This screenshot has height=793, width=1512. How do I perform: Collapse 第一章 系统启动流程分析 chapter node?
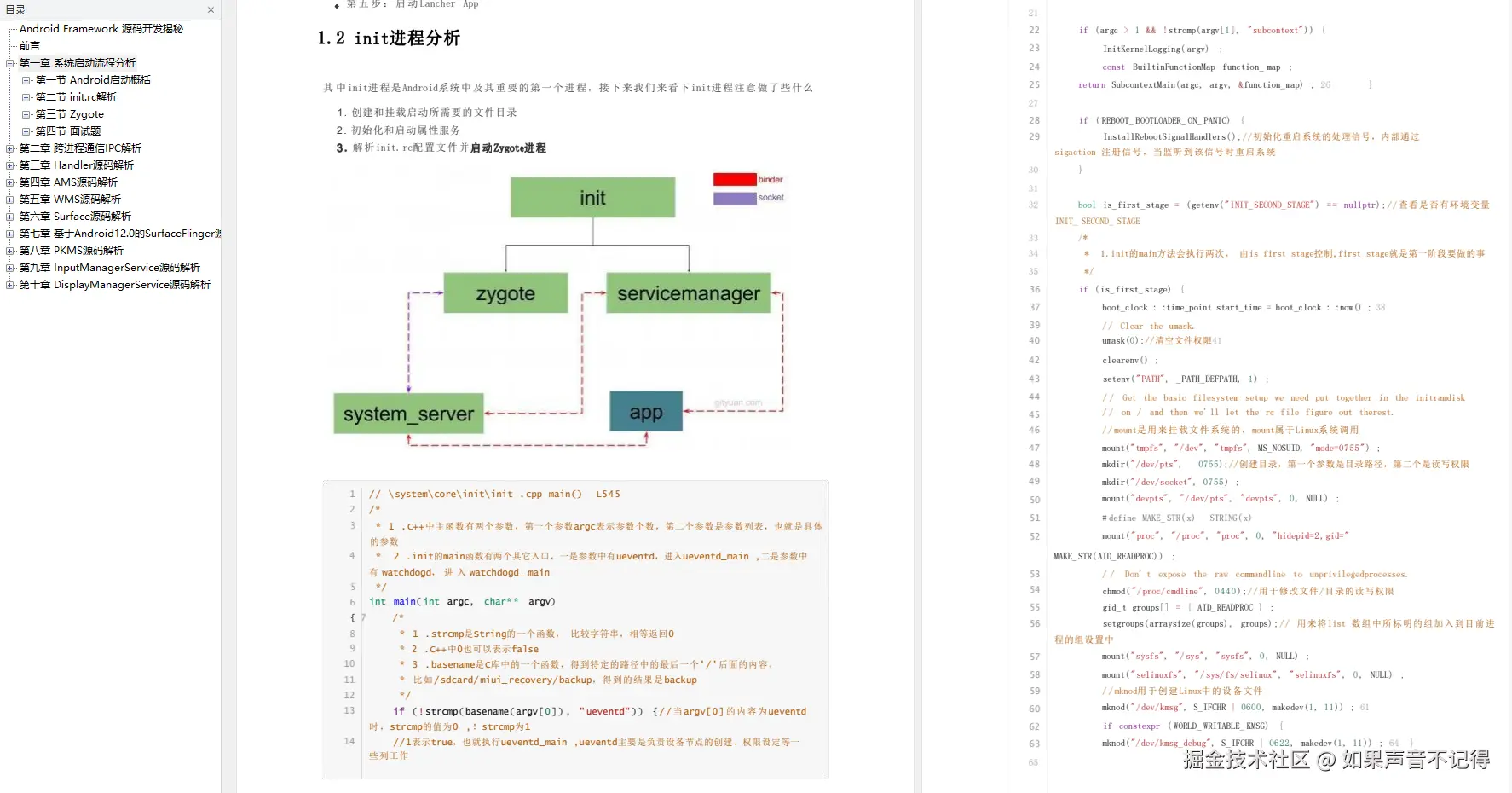click(11, 62)
